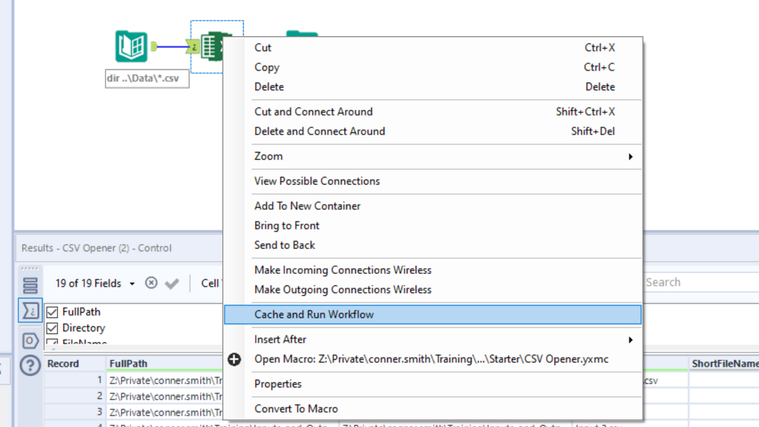Click the Results - CSV Opener title bar
This screenshot has width=759, height=427.
pos(119,248)
